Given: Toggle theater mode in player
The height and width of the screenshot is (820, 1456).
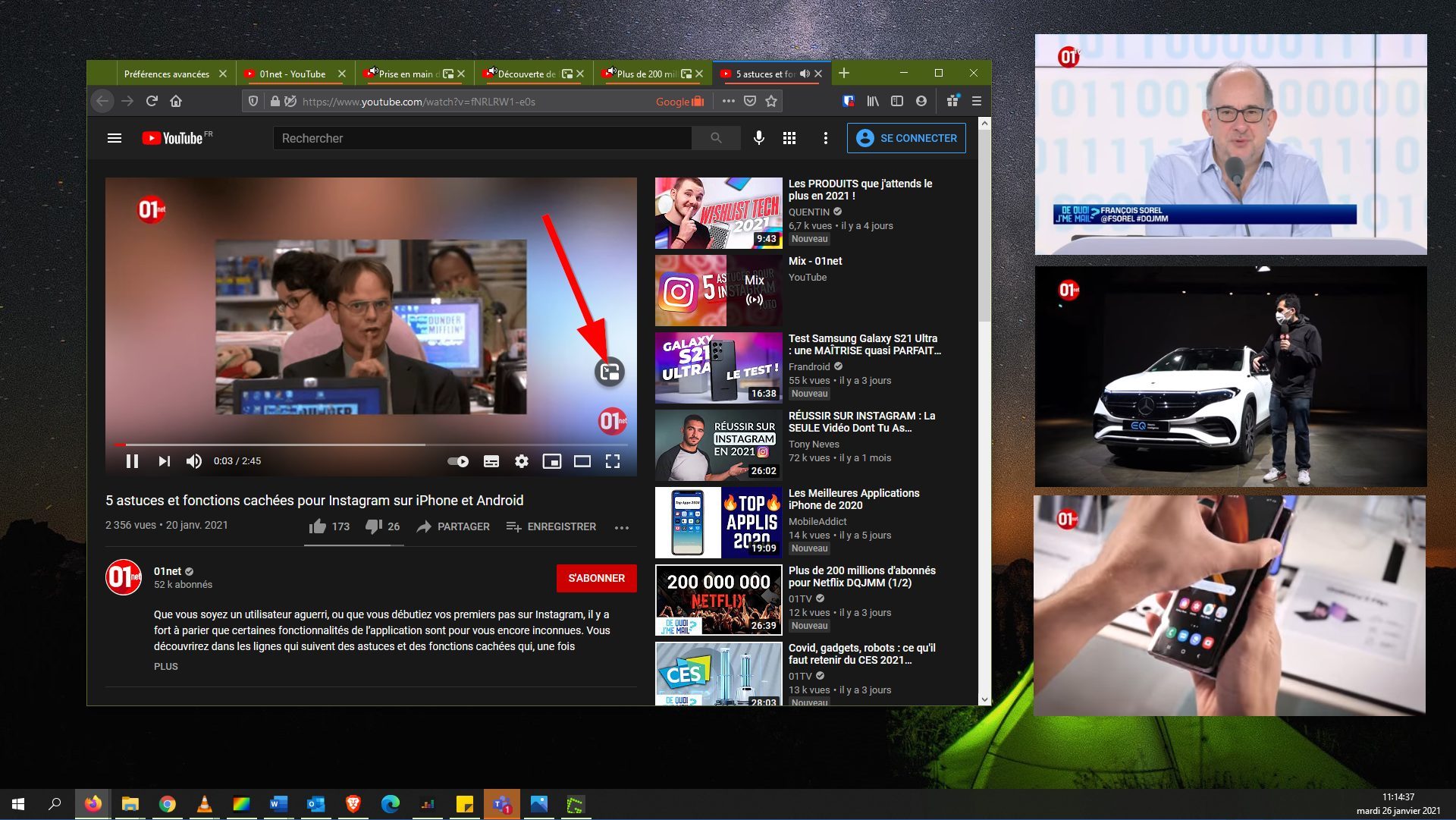Looking at the screenshot, I should tap(582, 461).
